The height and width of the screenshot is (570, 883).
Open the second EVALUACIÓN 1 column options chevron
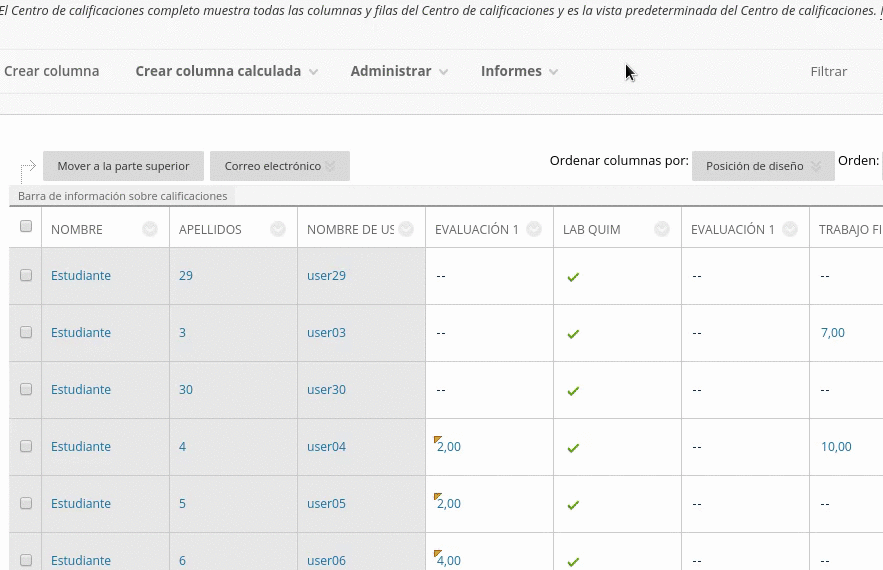(x=790, y=230)
